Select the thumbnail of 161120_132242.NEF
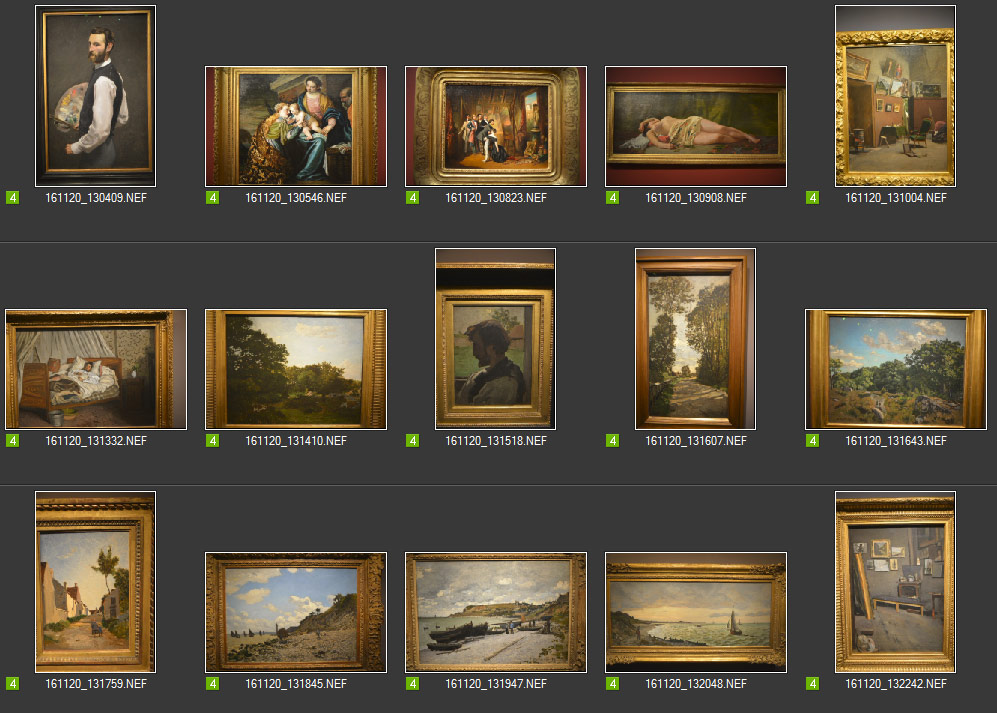The width and height of the screenshot is (997, 713). pos(895,582)
